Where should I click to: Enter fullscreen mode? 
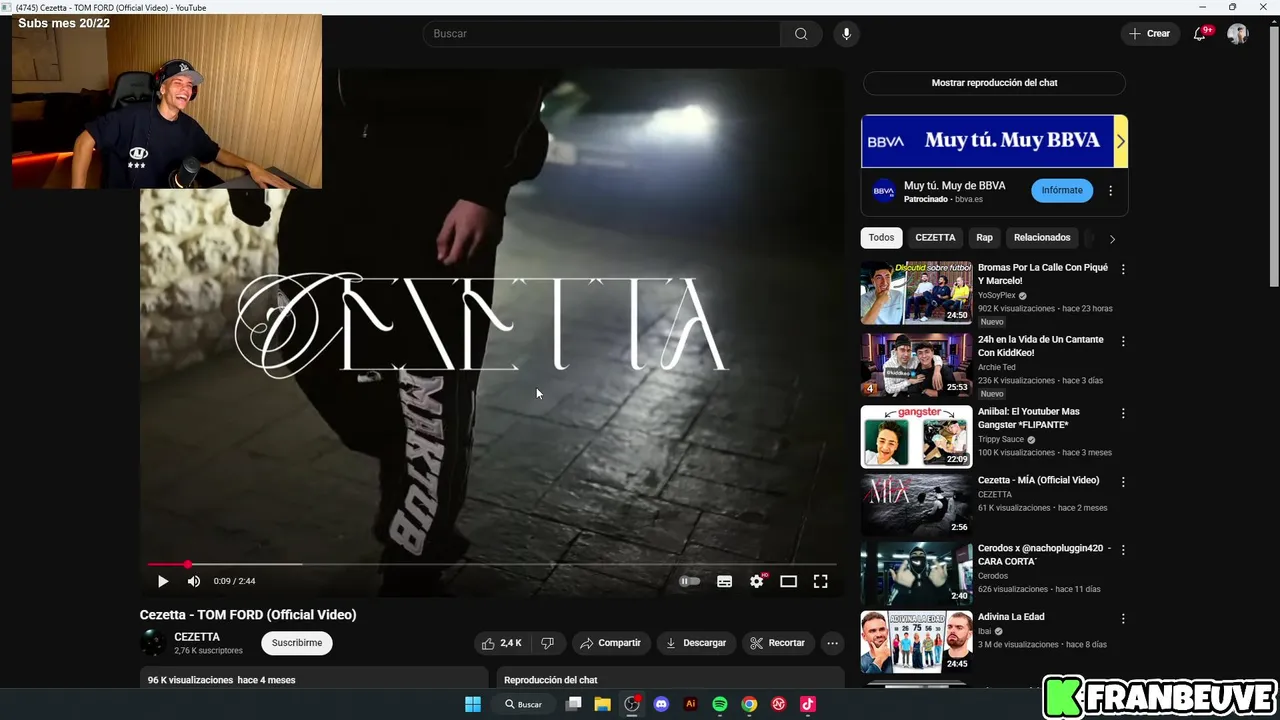pyautogui.click(x=821, y=581)
